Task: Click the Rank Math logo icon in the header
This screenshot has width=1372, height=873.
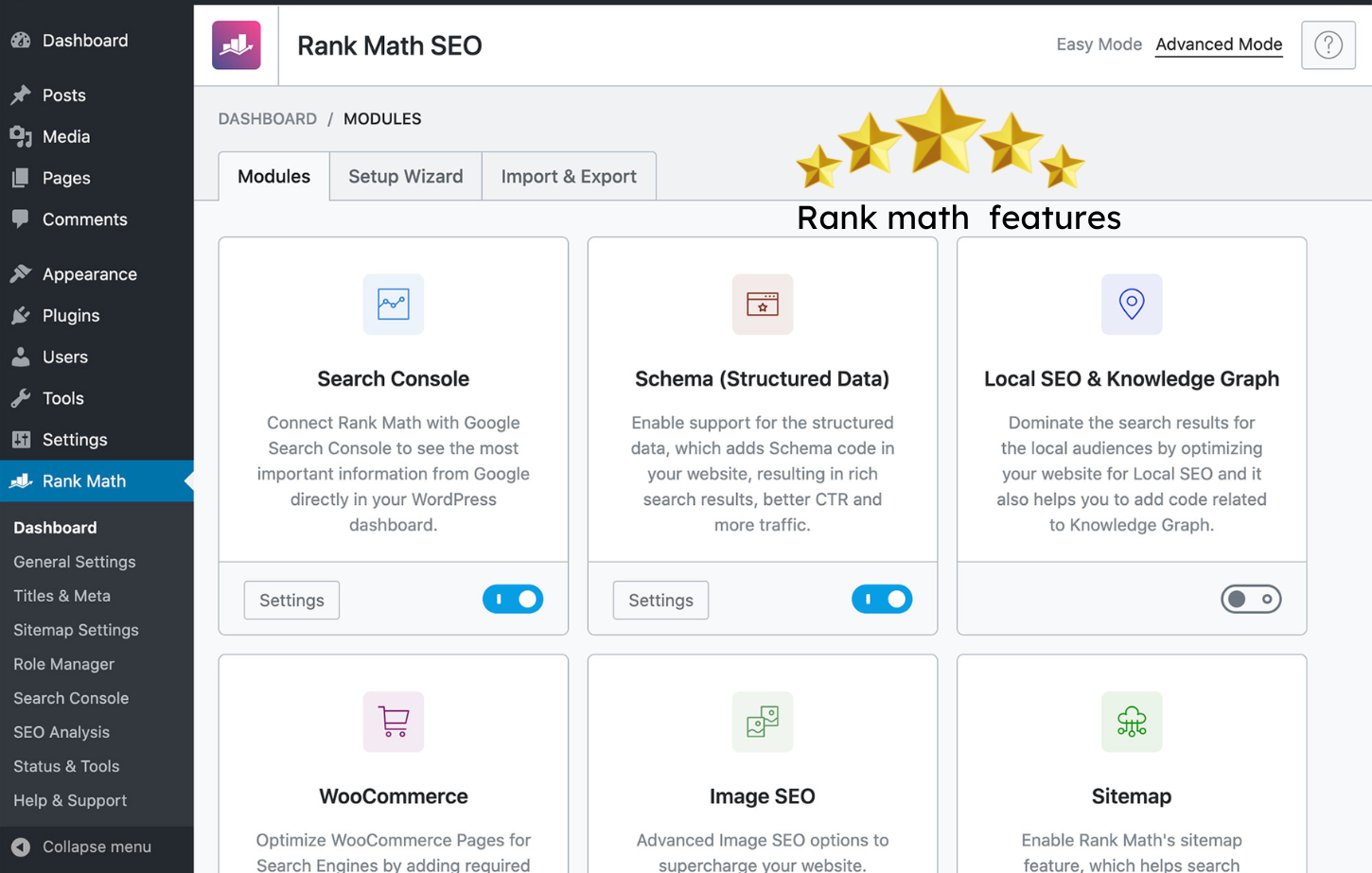Action: 236,44
